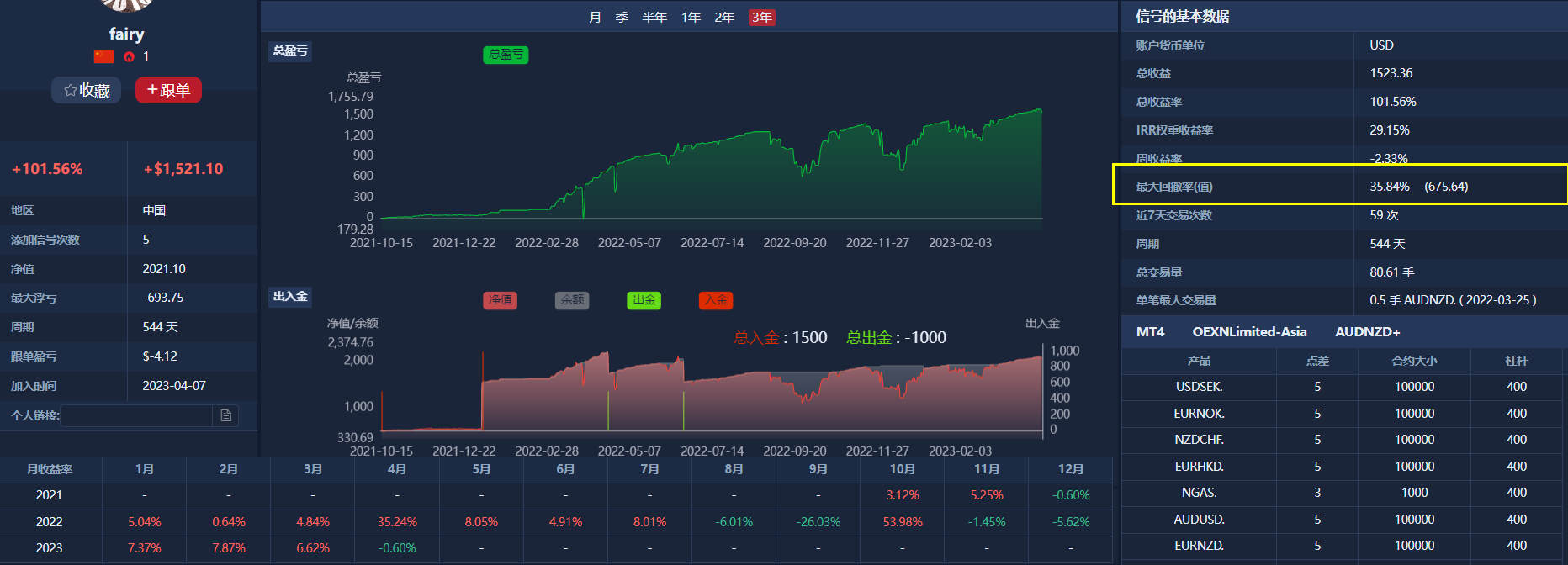
Task: Click the USDSEK. product row
Action: click(1343, 387)
